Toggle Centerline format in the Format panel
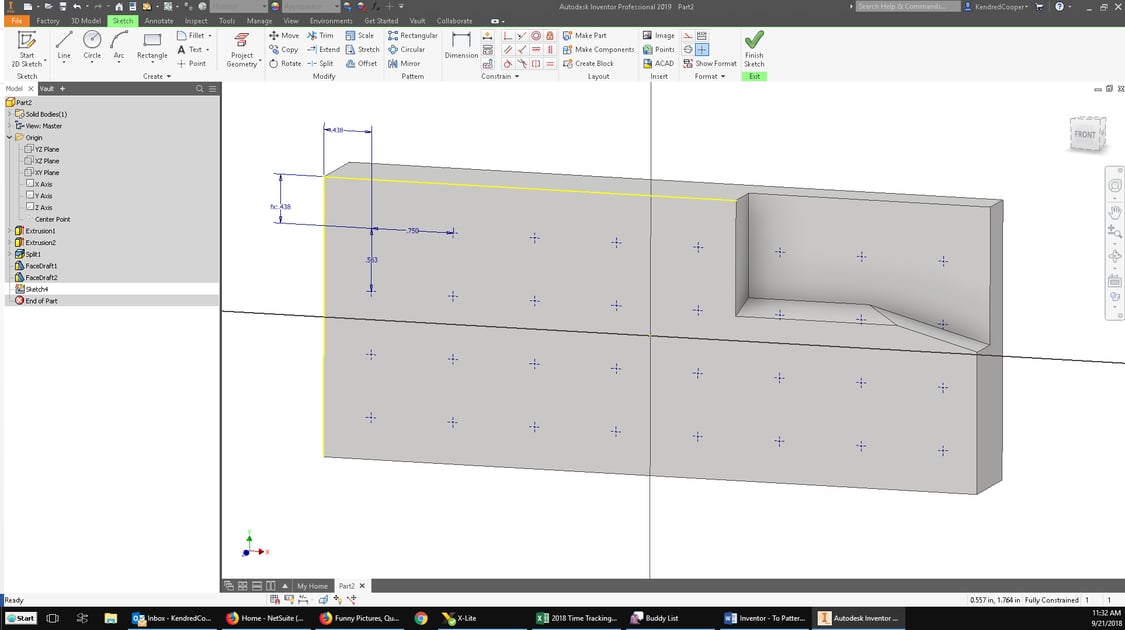 (x=687, y=35)
